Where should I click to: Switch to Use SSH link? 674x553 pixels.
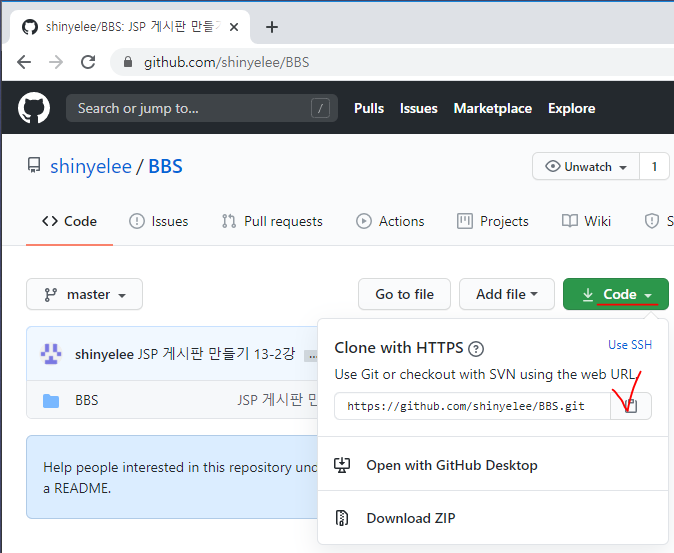(x=630, y=345)
